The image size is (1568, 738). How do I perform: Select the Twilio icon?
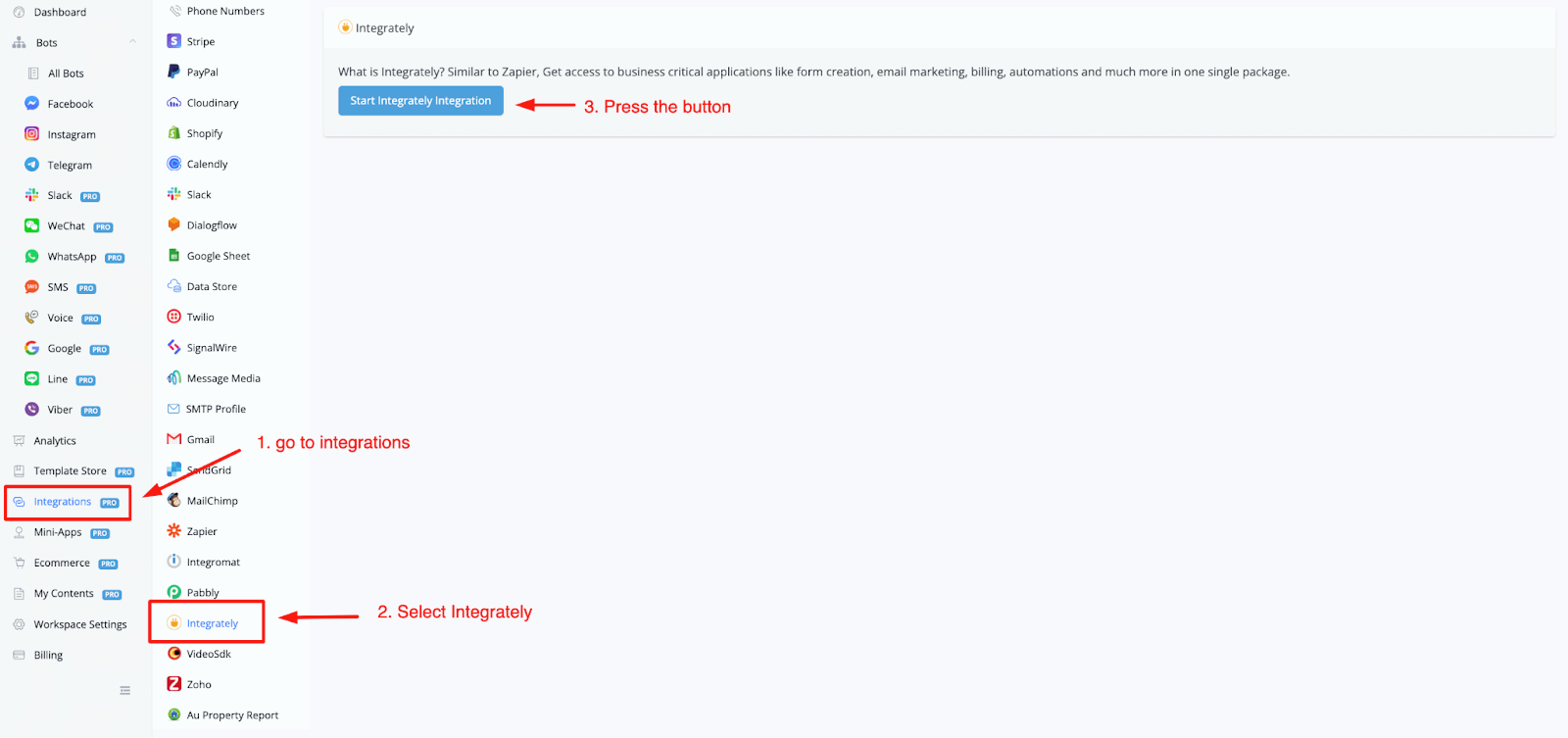coord(174,317)
